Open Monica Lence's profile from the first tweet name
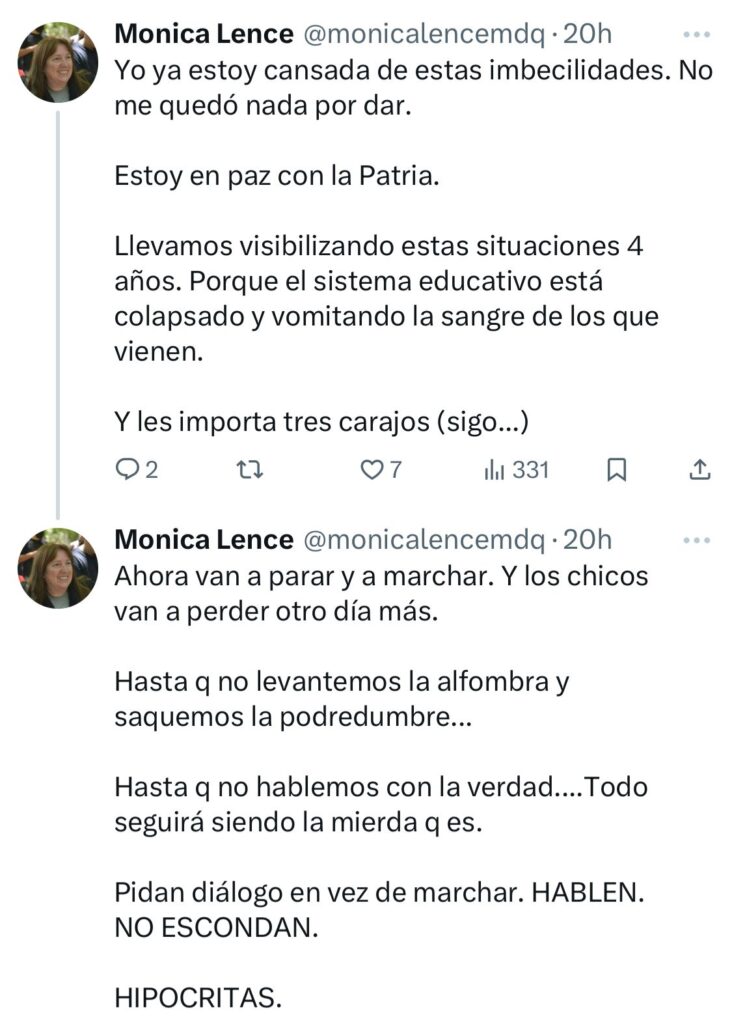732x1024 pixels. (204, 34)
